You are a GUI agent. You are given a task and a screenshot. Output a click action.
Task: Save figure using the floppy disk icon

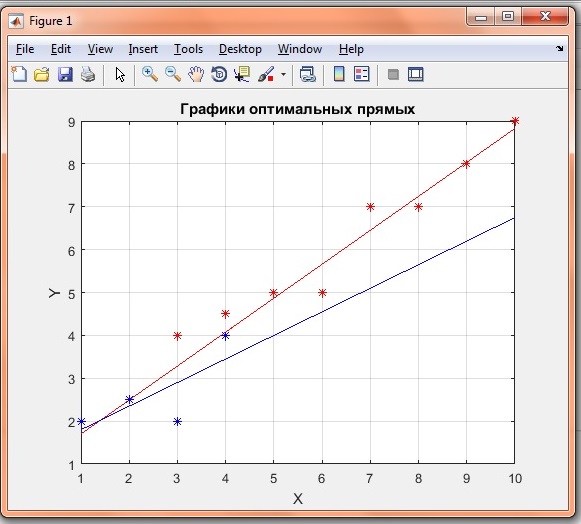(65, 74)
